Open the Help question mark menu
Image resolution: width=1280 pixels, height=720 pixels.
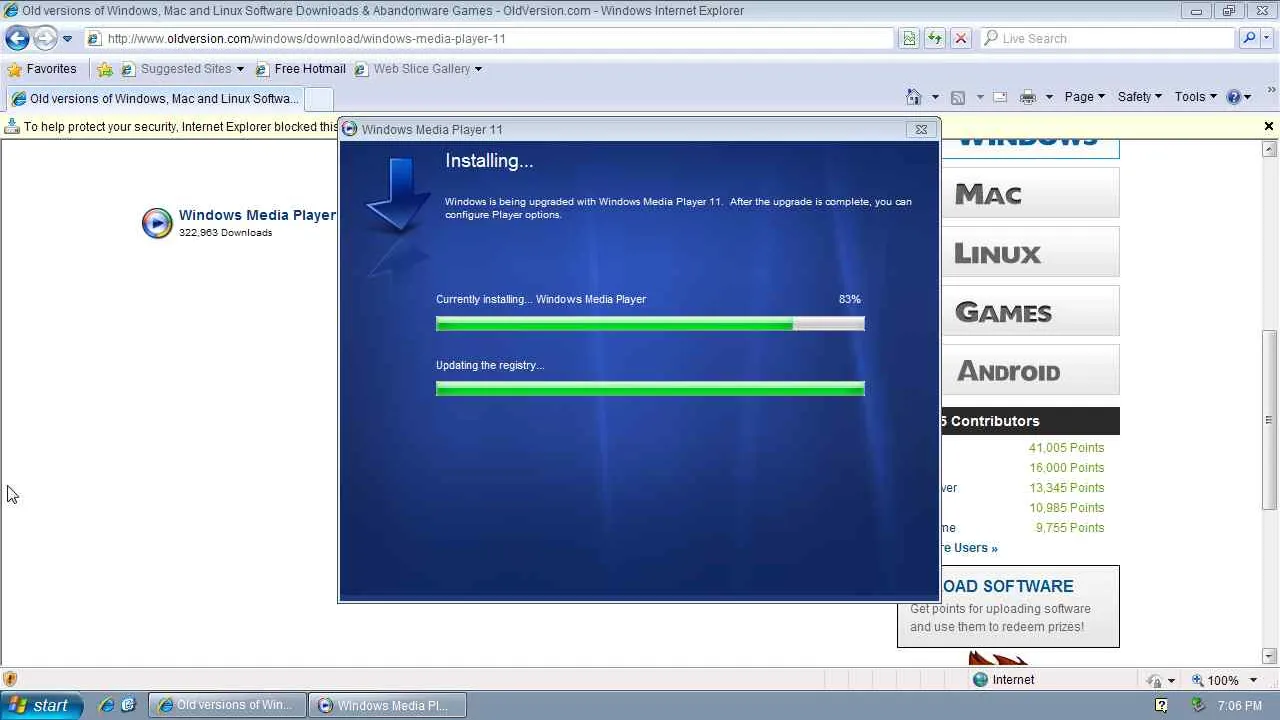(1239, 97)
